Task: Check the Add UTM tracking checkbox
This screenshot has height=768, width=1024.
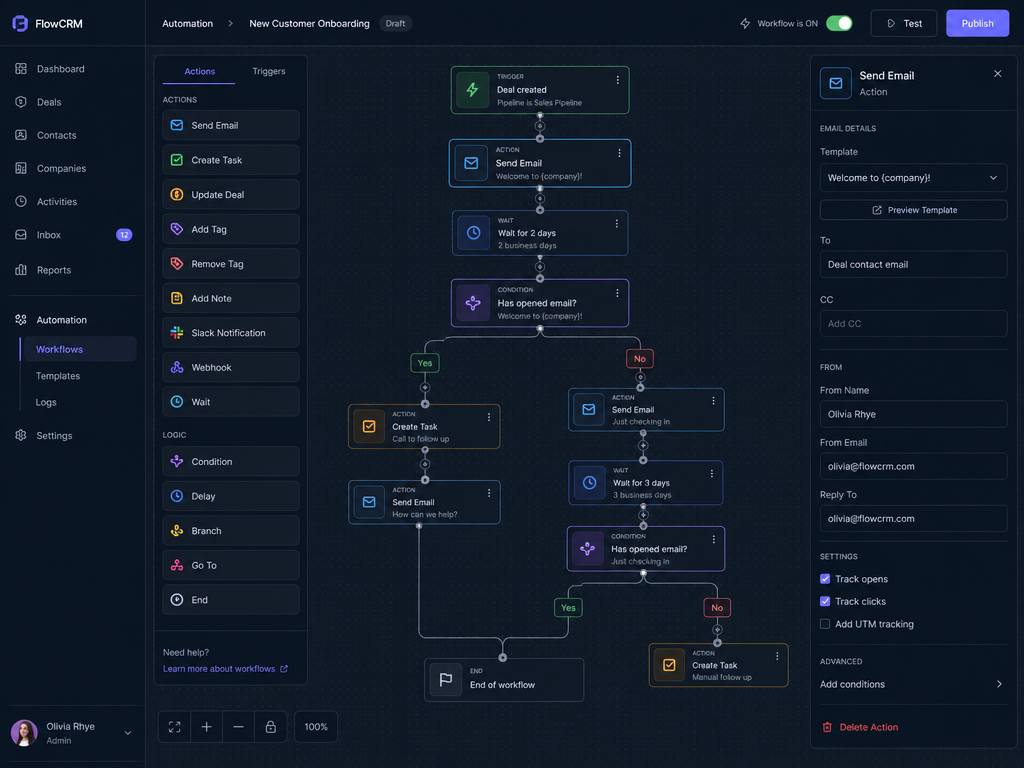Action: (825, 624)
